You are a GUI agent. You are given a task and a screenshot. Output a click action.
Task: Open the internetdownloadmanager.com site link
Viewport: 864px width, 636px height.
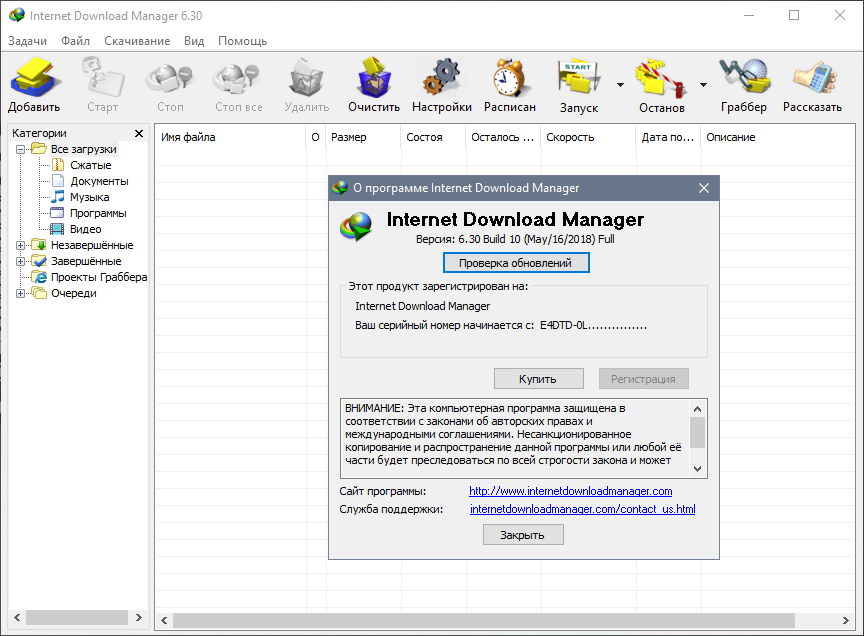point(570,491)
